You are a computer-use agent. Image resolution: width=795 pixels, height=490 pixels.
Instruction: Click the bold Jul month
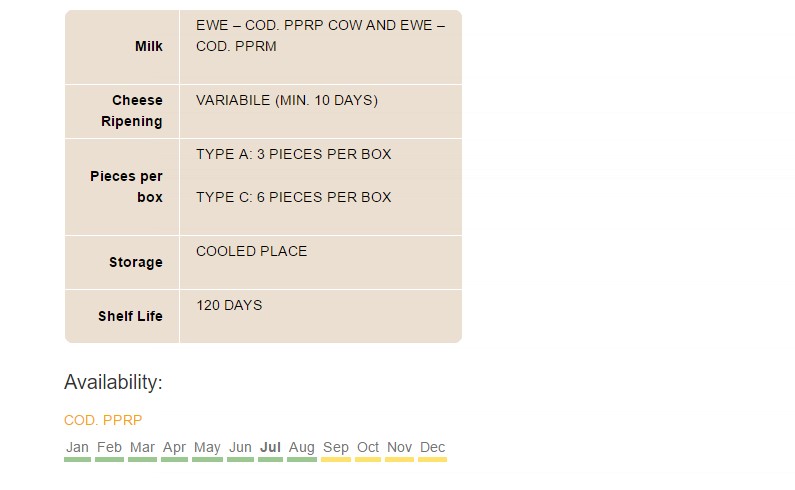[270, 447]
